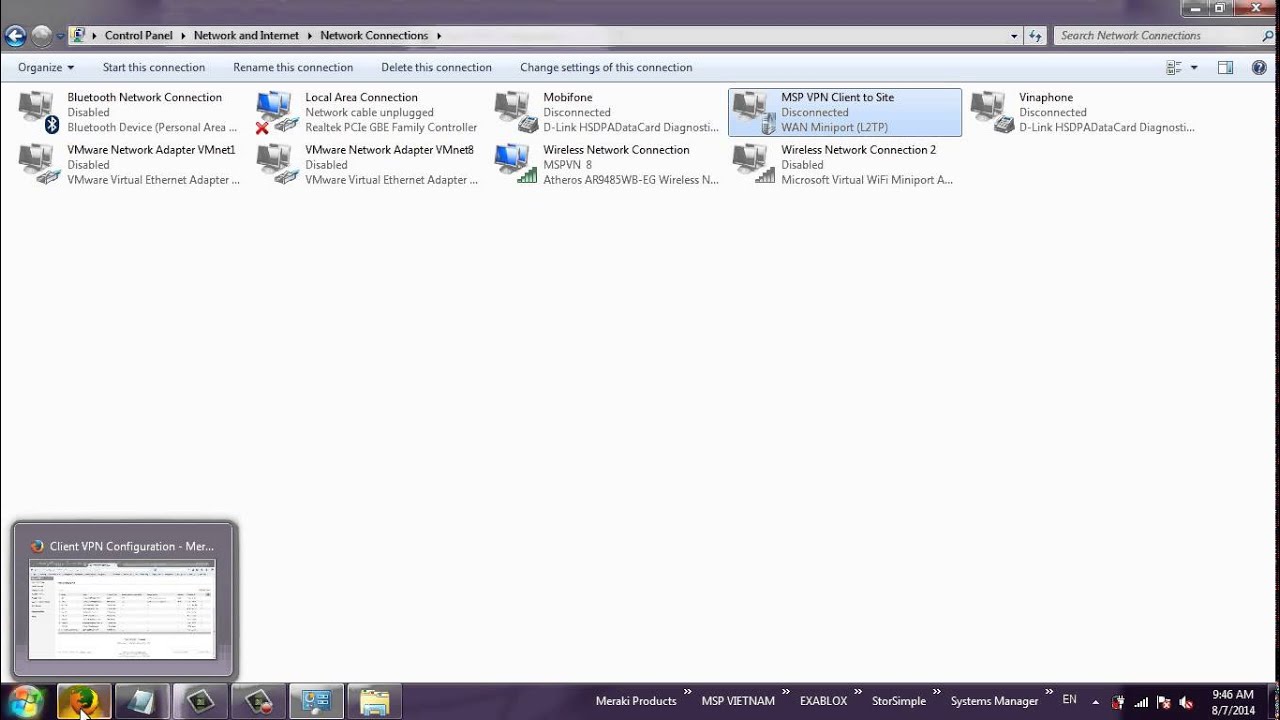This screenshot has height=720, width=1280.
Task: Open the Help question mark icon
Action: click(x=1259, y=68)
